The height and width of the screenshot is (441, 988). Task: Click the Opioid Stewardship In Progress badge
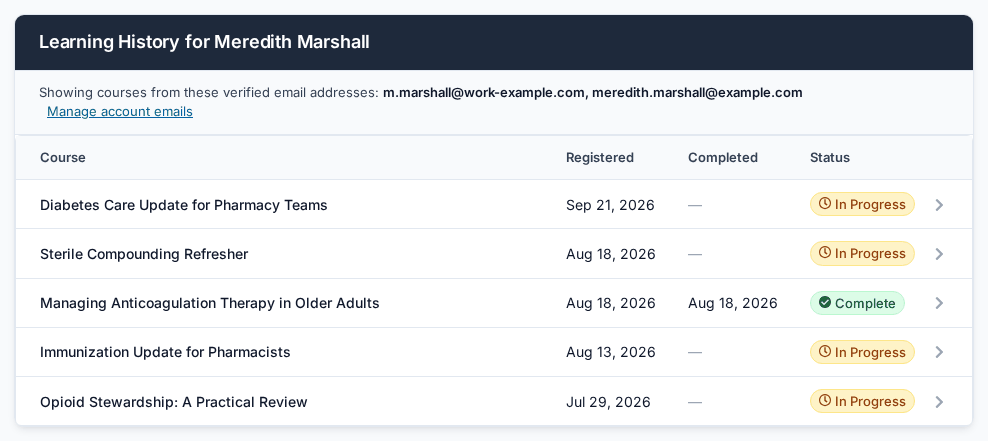[x=862, y=401]
